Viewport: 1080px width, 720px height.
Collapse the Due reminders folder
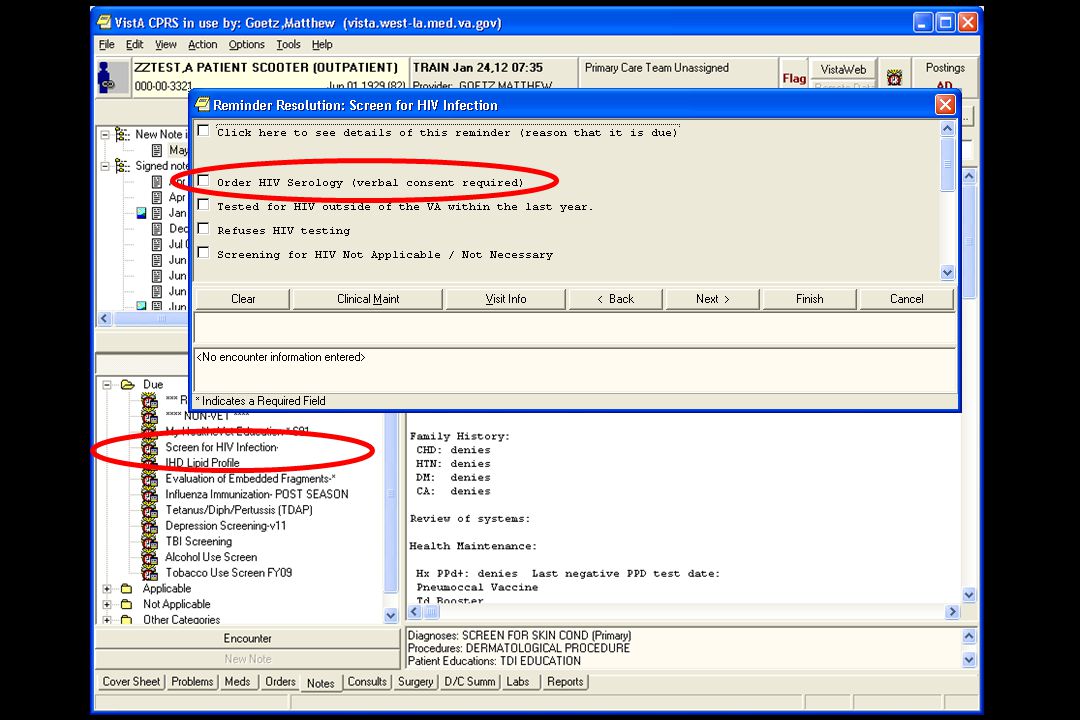point(107,384)
